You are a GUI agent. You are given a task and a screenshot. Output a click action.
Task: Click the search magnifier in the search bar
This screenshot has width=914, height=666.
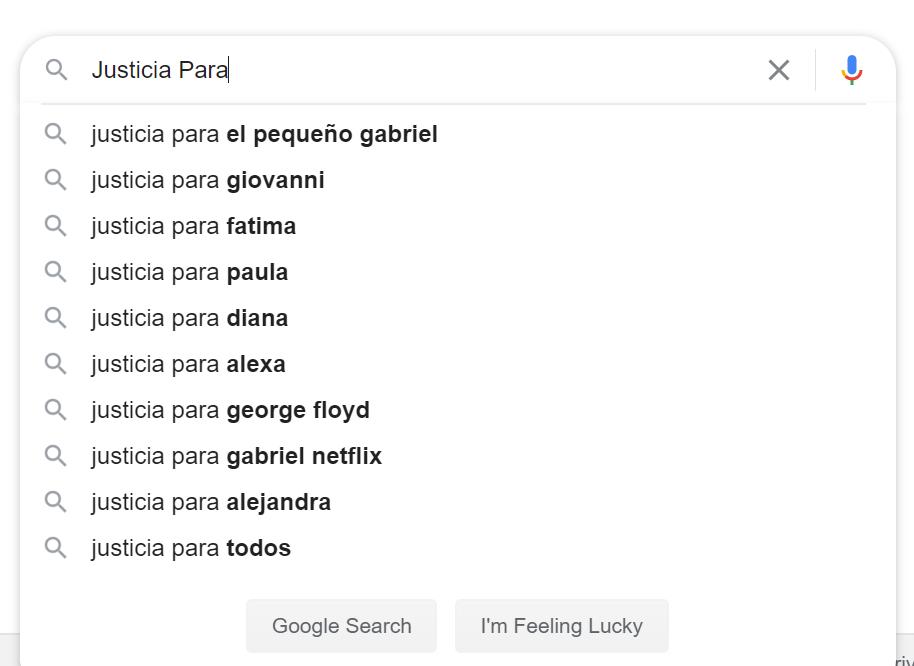[x=56, y=70]
